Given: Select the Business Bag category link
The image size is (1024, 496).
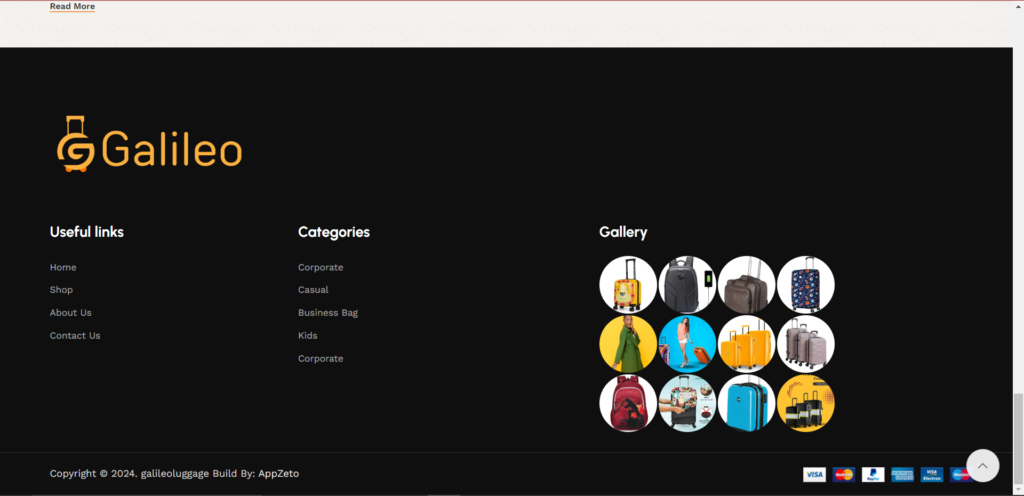Looking at the screenshot, I should click(x=328, y=313).
